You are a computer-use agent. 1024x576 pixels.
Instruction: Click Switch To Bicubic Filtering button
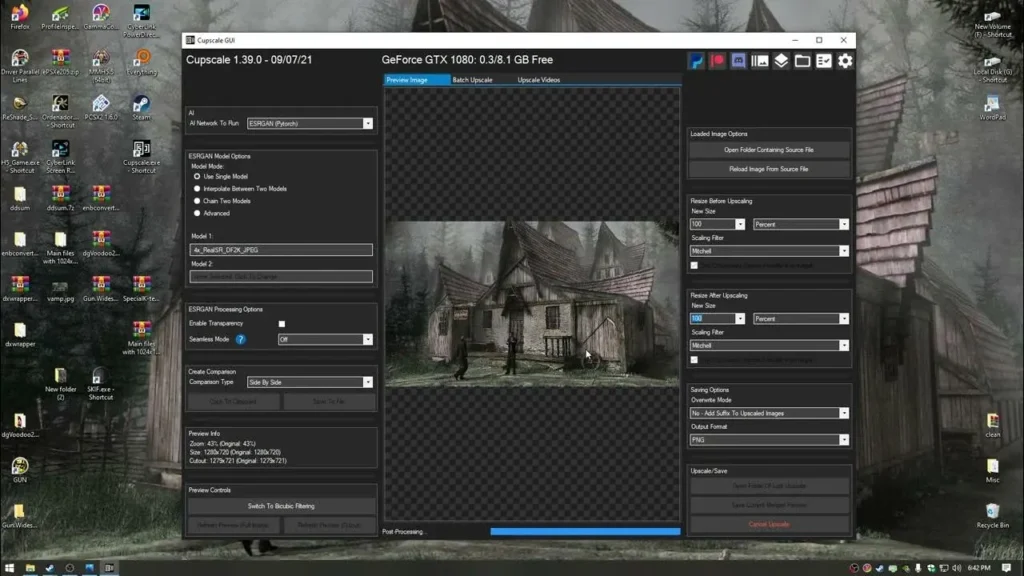(x=281, y=506)
